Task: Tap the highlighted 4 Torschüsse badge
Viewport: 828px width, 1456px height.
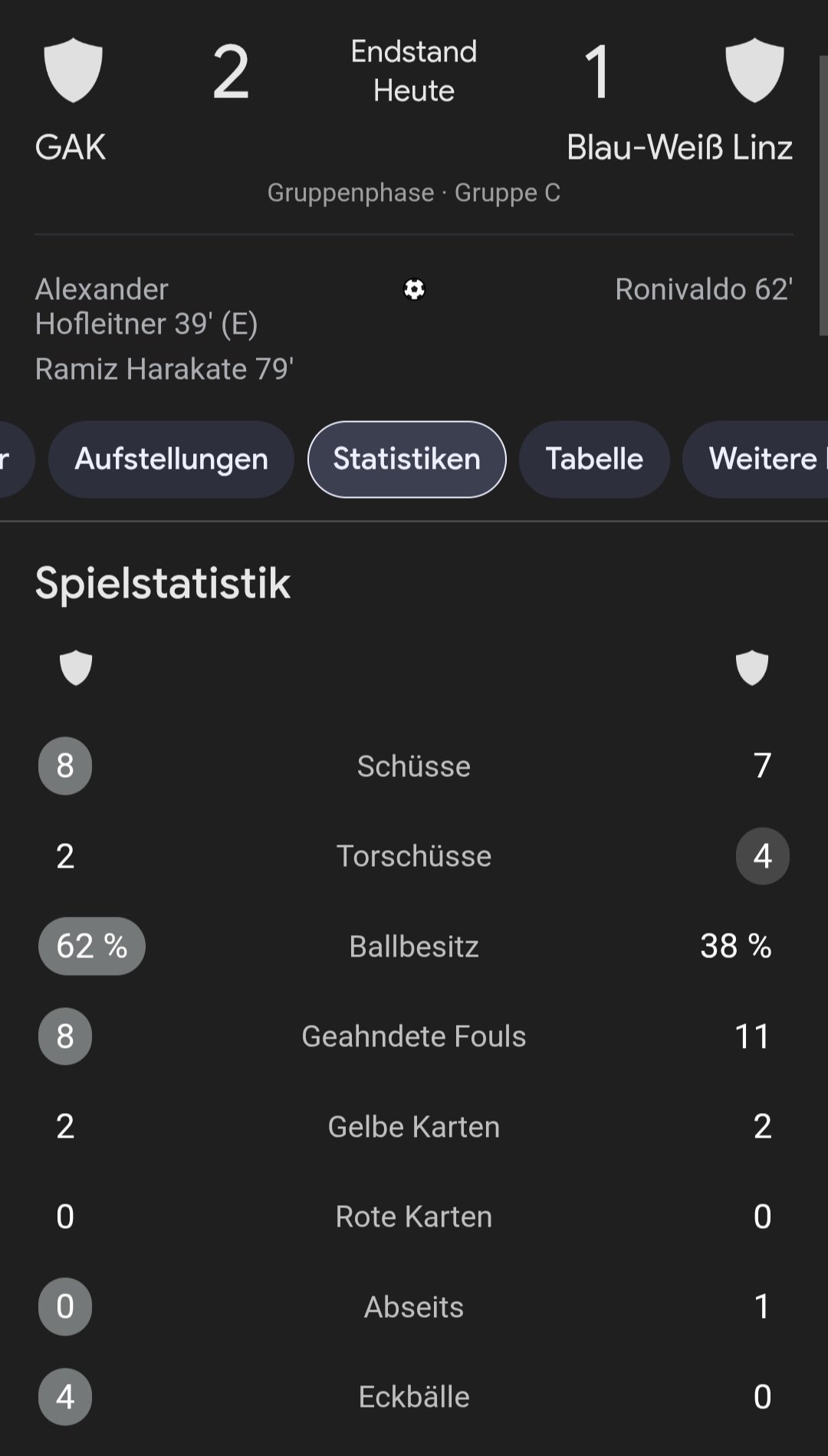Action: (762, 856)
